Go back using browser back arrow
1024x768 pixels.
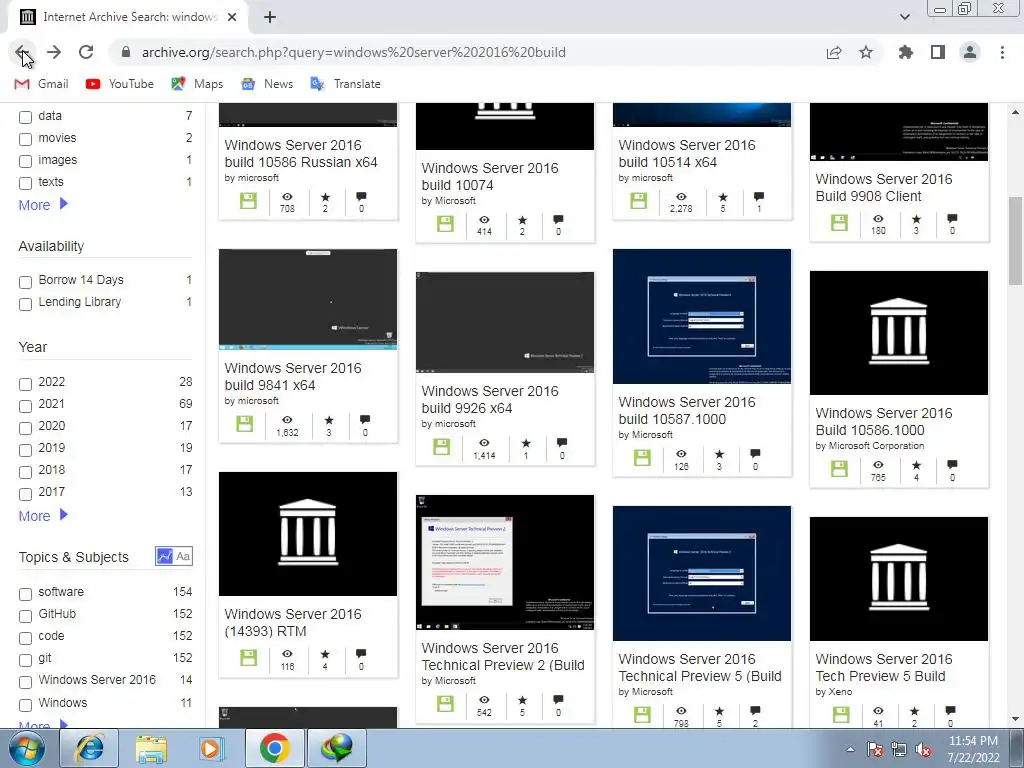[22, 52]
